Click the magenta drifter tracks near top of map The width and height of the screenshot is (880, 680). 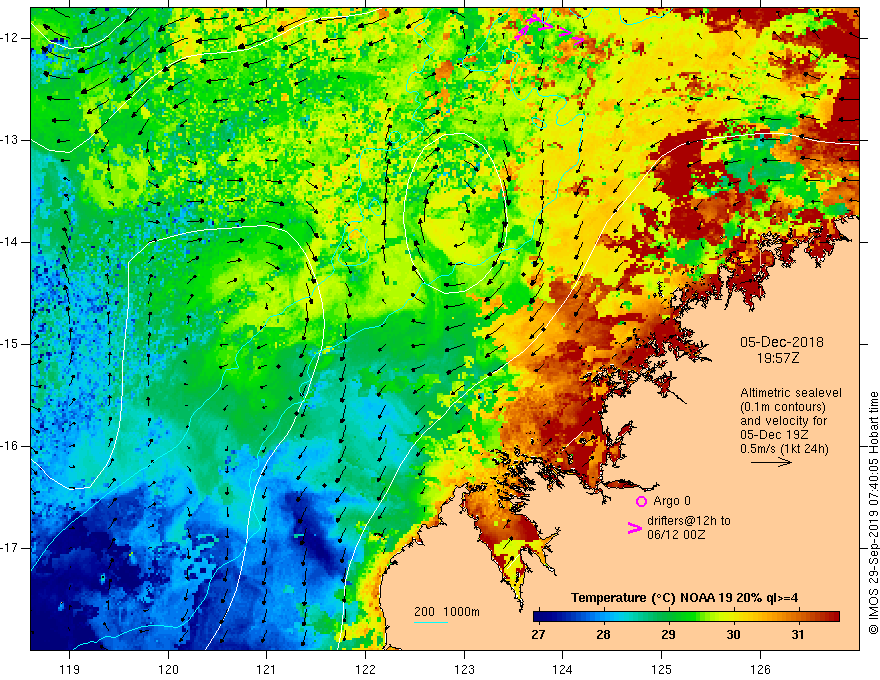pyautogui.click(x=549, y=30)
